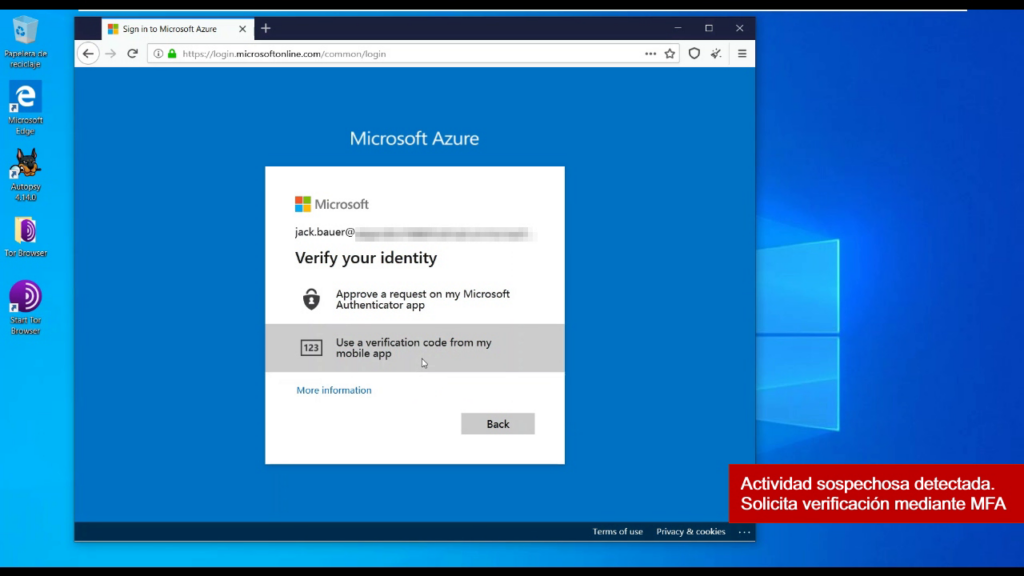The image size is (1024, 576).
Task: Click the Verify your identity heading
Action: pos(366,258)
